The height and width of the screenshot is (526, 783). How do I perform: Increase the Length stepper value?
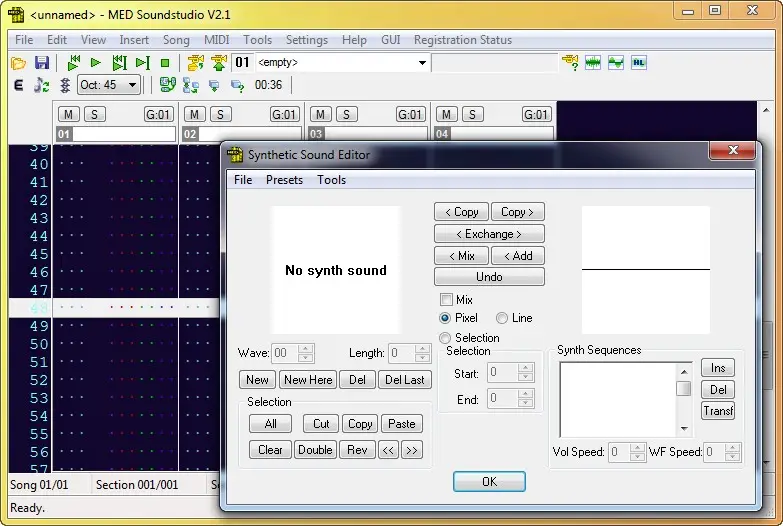[x=422, y=349]
